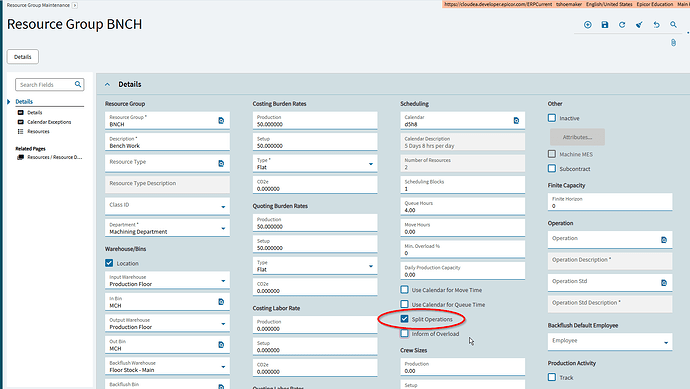The image size is (690, 389).
Task: Click the Calendar Exceptions card icon
Action: coord(20,122)
